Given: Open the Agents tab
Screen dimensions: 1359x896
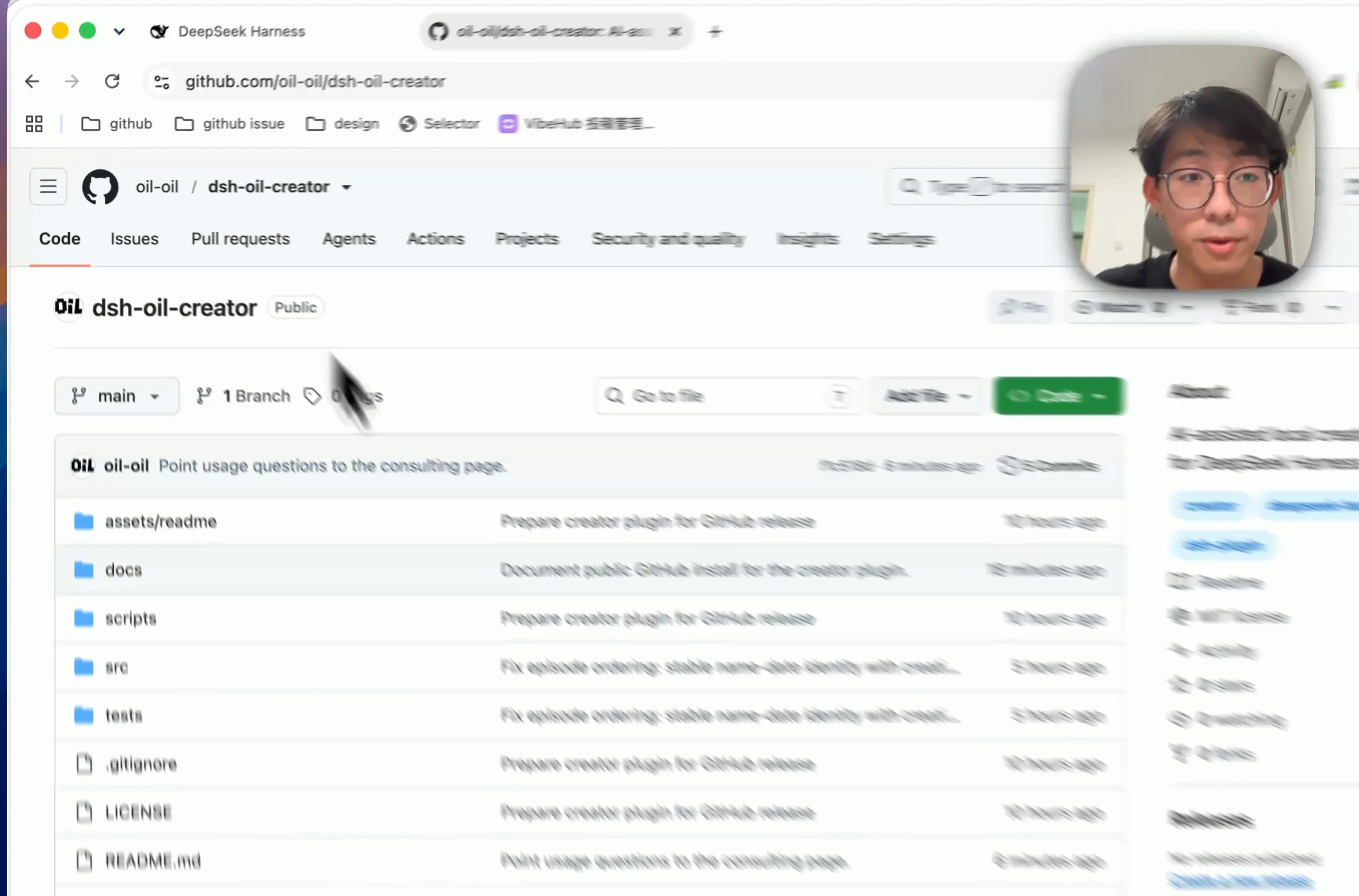Looking at the screenshot, I should (349, 239).
